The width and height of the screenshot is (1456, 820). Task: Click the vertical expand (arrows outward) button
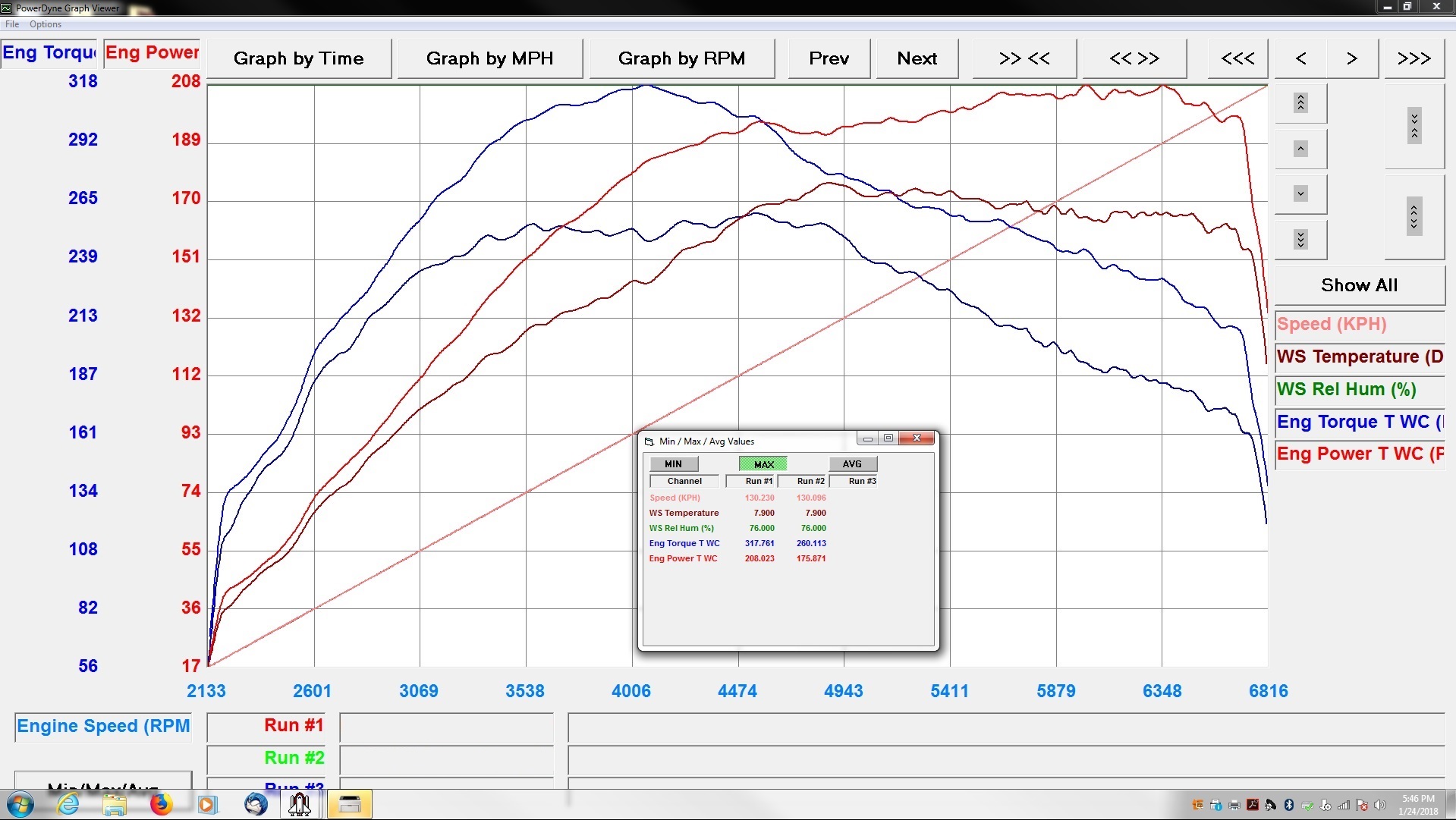pos(1414,217)
